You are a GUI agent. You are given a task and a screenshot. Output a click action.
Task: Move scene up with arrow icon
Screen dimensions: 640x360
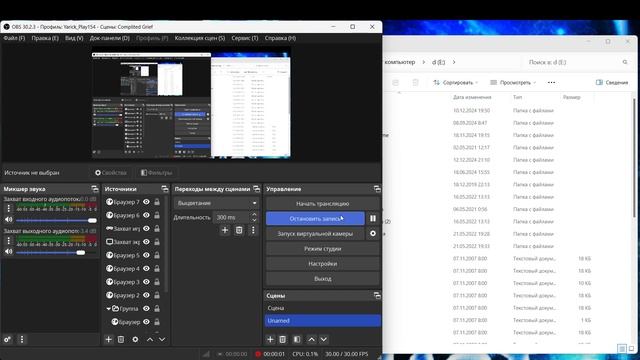pos(311,339)
